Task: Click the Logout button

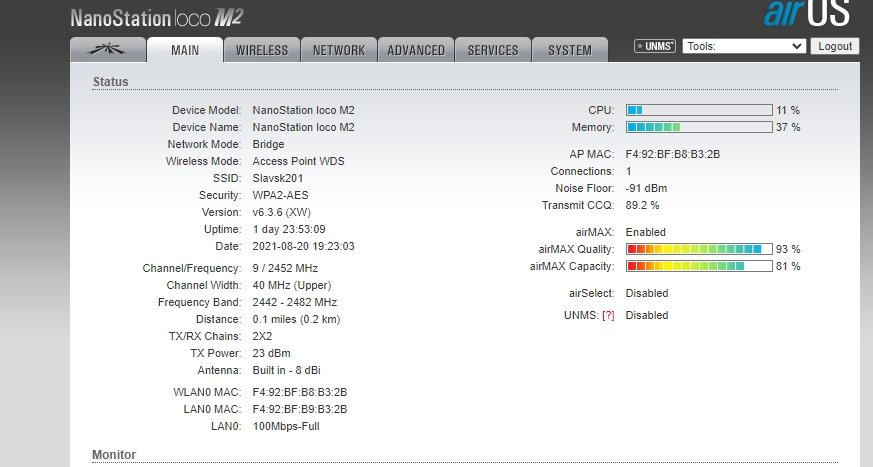Action: click(835, 46)
